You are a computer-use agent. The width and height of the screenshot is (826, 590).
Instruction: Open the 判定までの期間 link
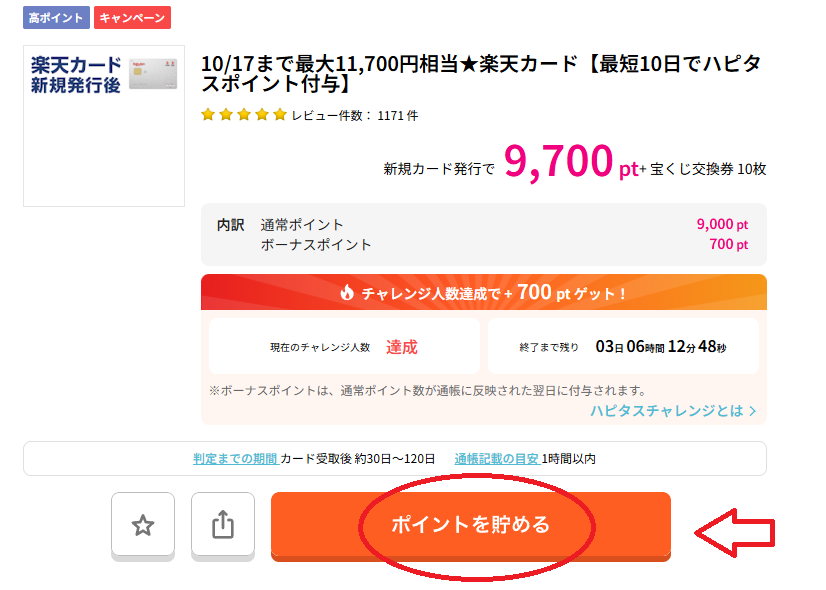tap(235, 459)
